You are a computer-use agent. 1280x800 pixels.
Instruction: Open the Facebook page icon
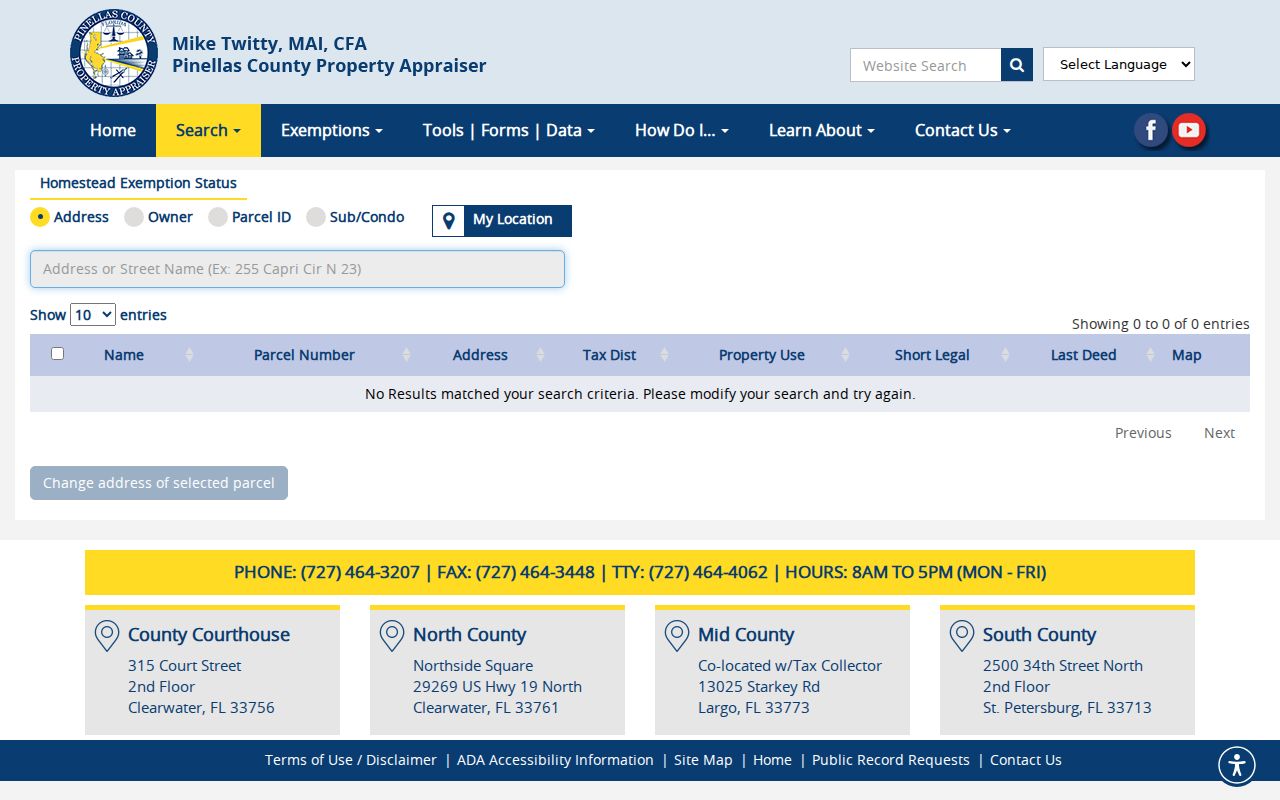pos(1151,130)
